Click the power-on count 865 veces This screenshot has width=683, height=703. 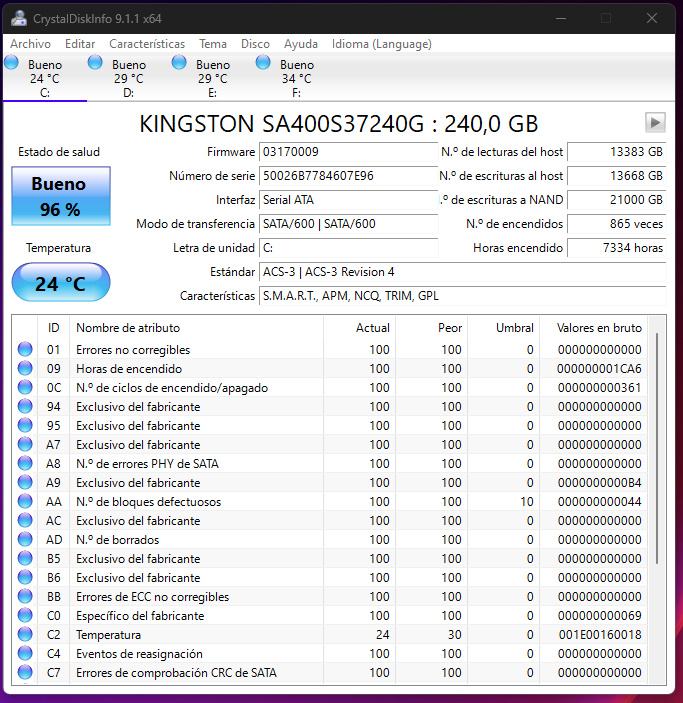coord(617,224)
